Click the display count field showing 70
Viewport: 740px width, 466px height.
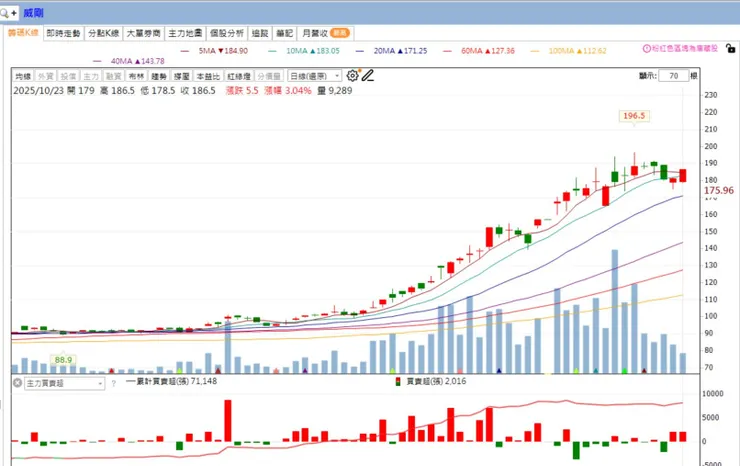[x=673, y=76]
